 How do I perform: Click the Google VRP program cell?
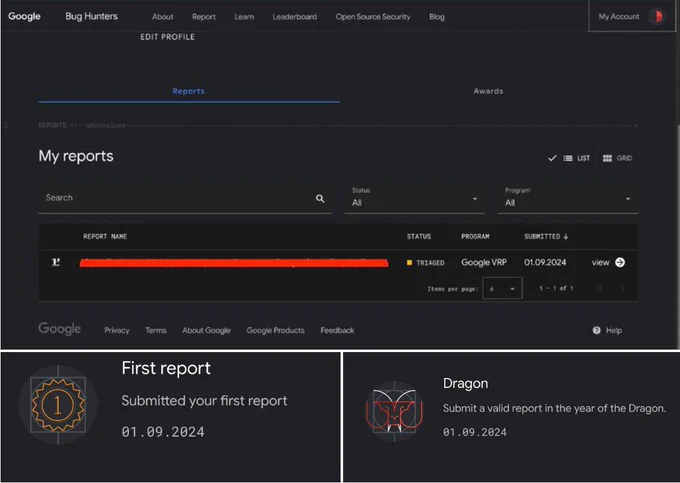[x=484, y=262]
